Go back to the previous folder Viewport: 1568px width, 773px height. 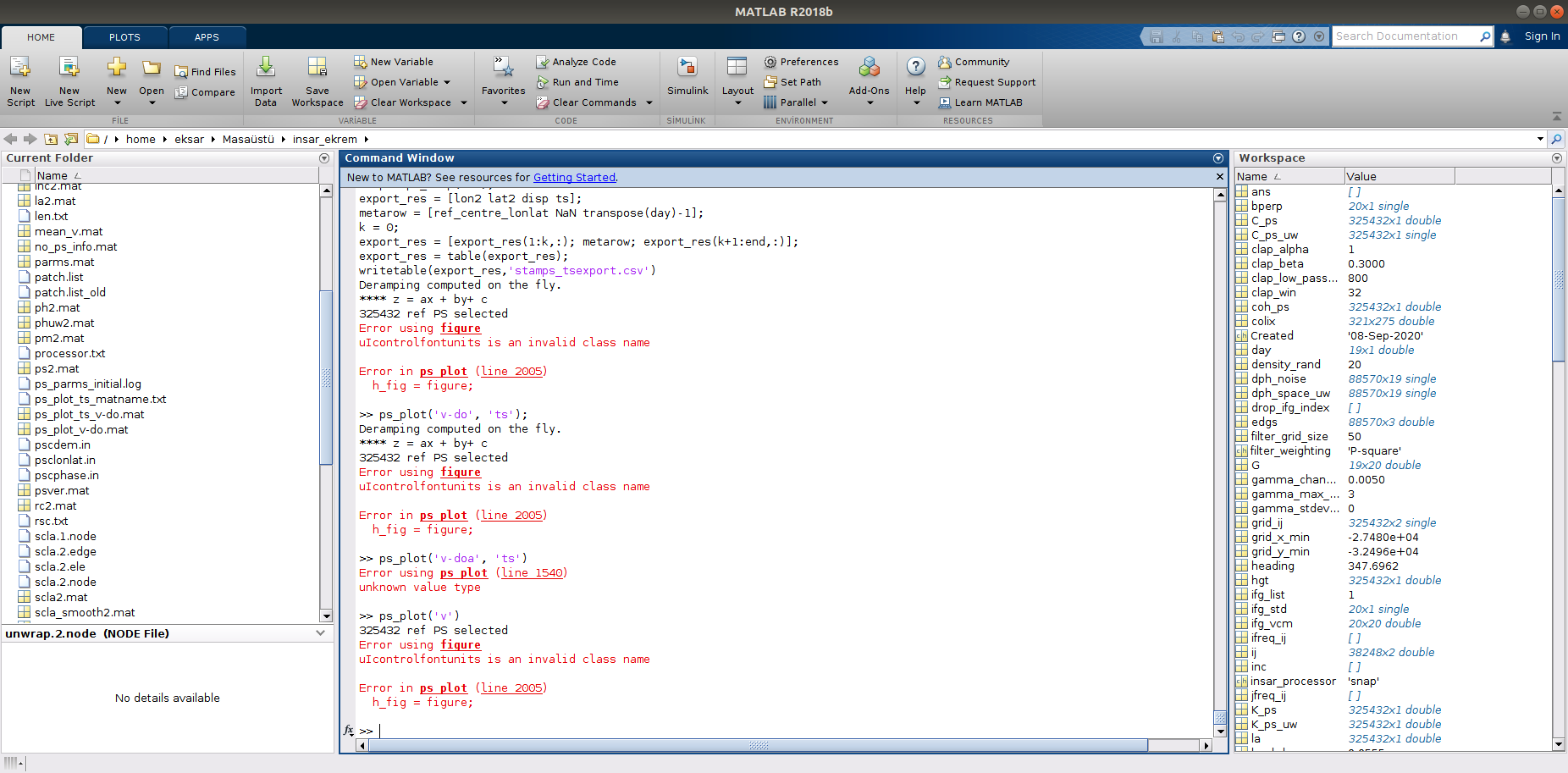[10, 139]
